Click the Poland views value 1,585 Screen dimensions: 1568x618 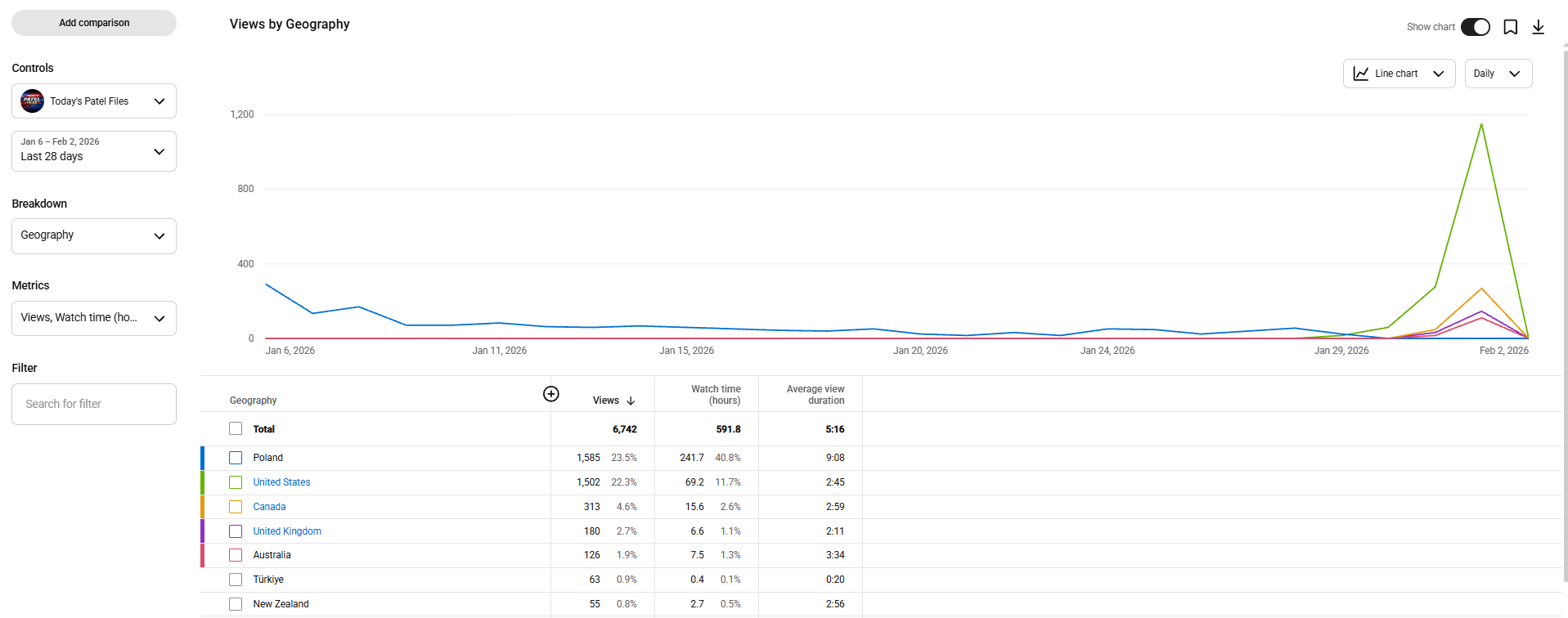[588, 458]
